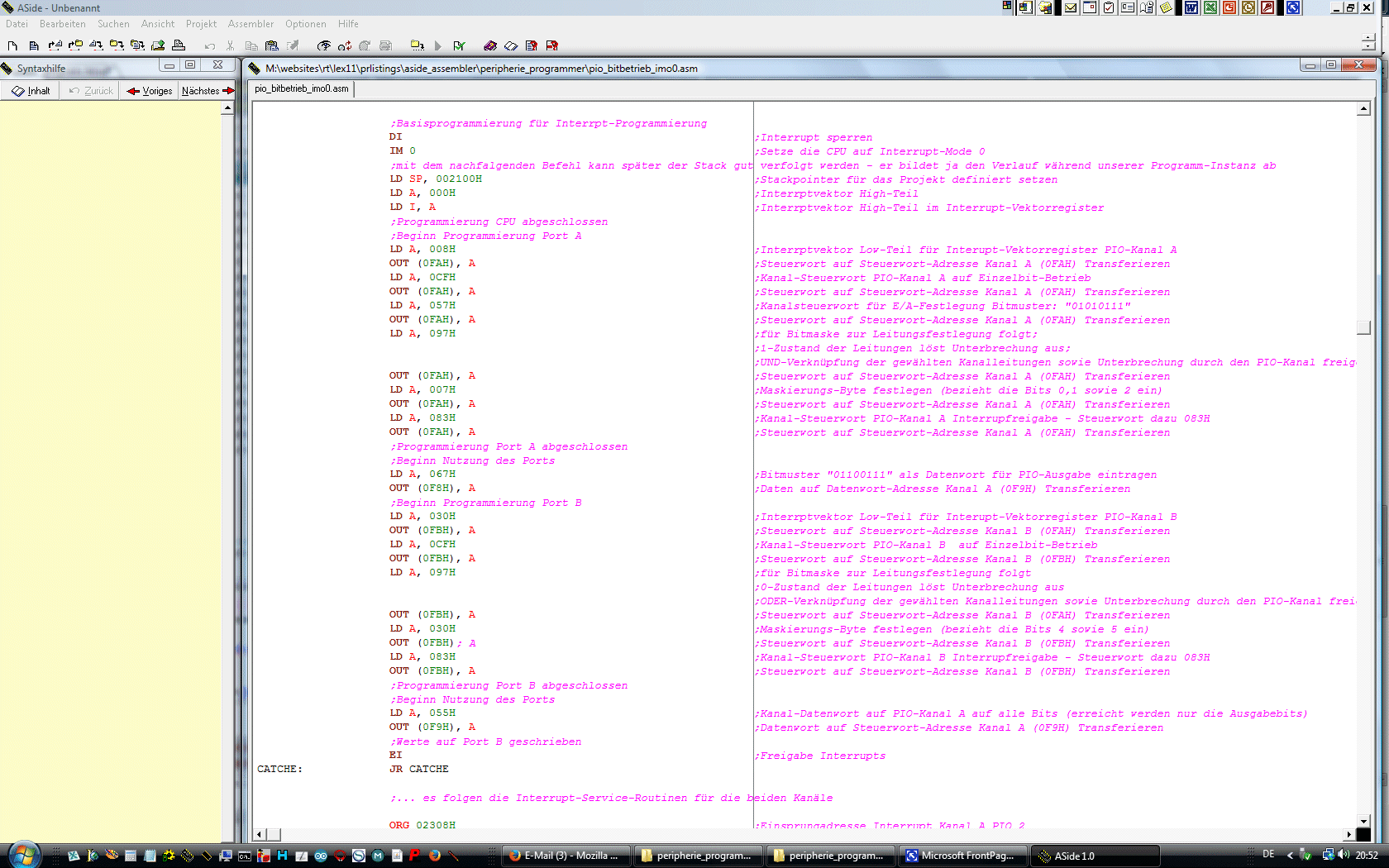Open Word from the Office shortcut bar
The image size is (1389, 868).
coord(1191,7)
